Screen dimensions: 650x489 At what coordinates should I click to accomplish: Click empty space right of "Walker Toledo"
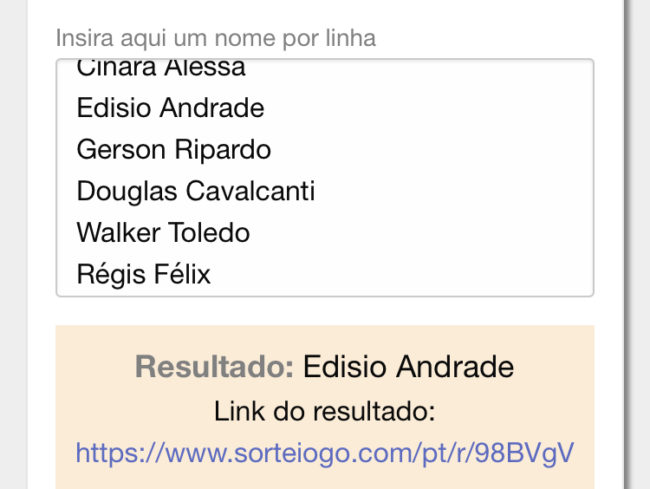(420, 233)
